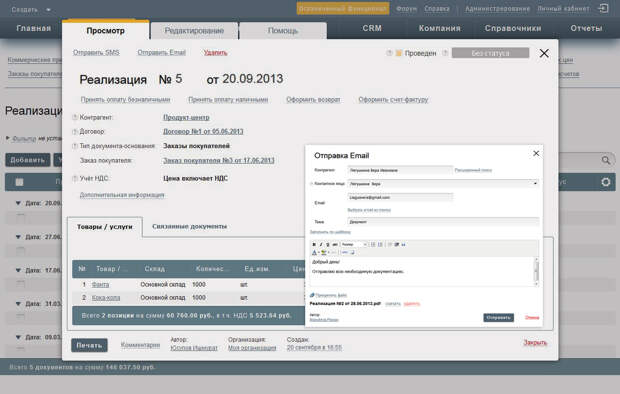Toggle select-all checkbox in list header
This screenshot has width=620, height=394.
tap(19, 182)
